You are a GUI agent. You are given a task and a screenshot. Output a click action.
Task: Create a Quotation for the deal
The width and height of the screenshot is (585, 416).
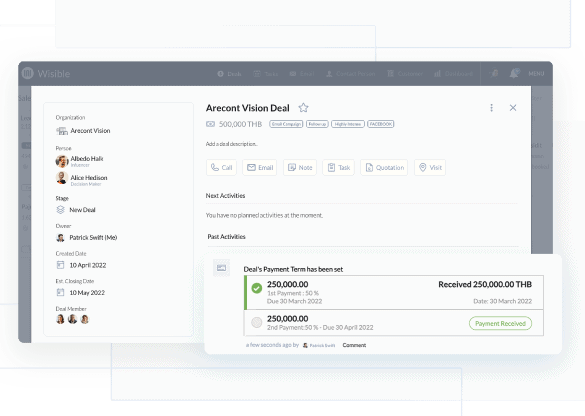tap(384, 168)
